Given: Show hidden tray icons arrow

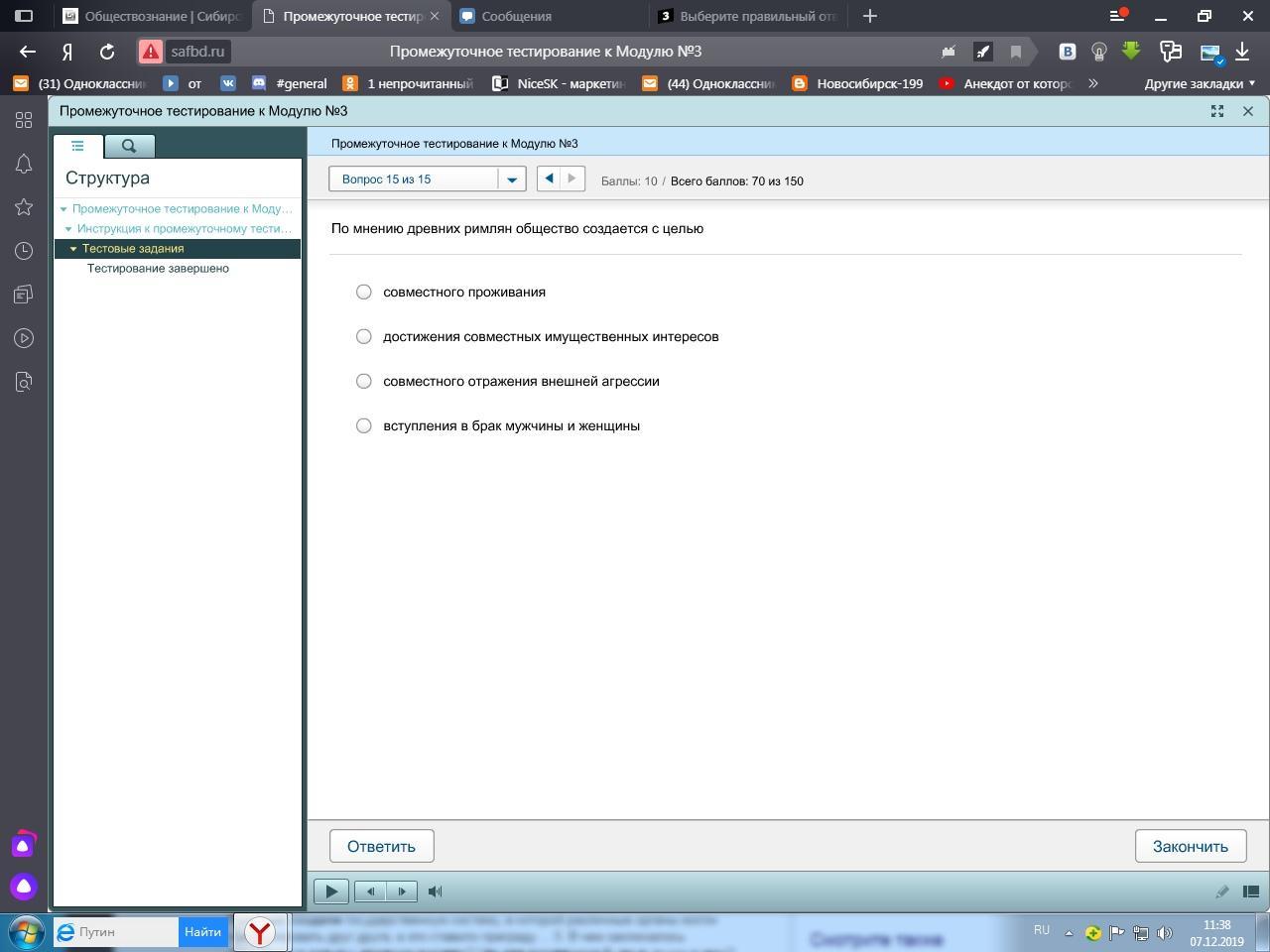Looking at the screenshot, I should 1069,933.
